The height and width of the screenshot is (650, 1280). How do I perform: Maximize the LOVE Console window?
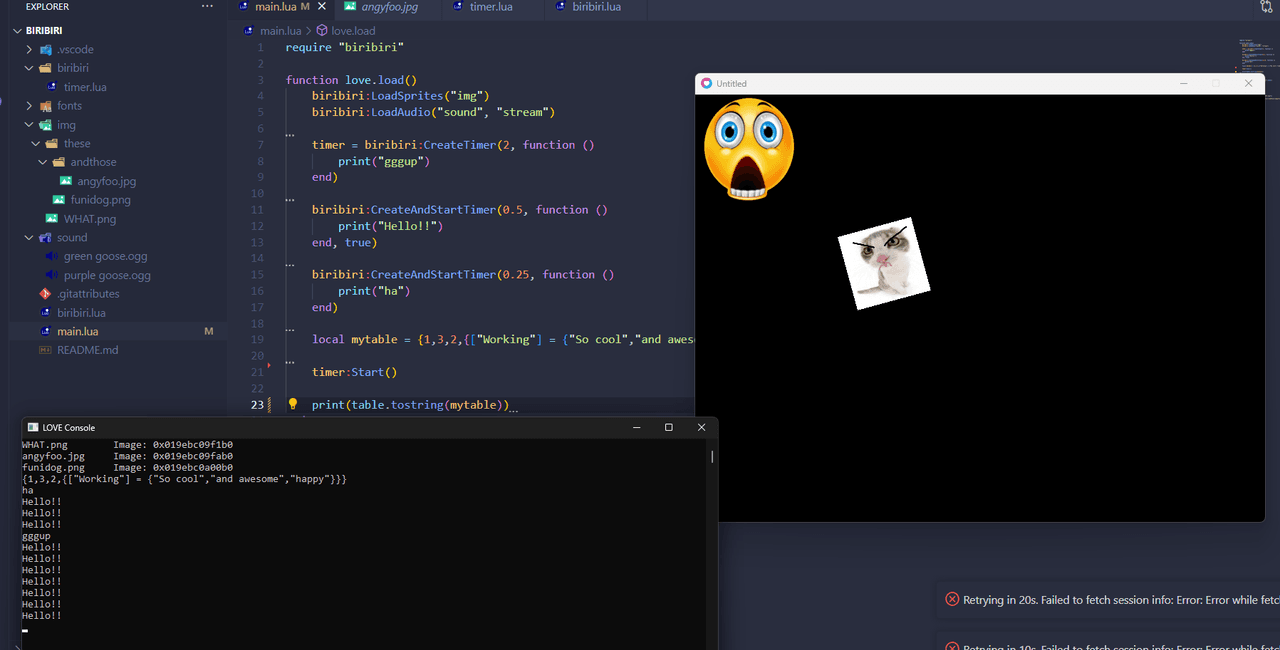pos(669,427)
